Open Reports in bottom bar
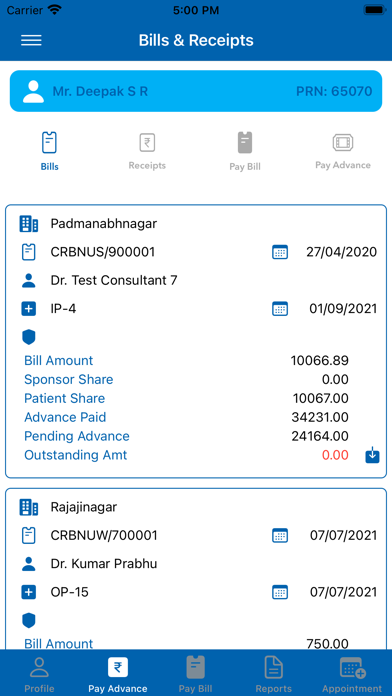The height and width of the screenshot is (696, 392). coord(274,675)
